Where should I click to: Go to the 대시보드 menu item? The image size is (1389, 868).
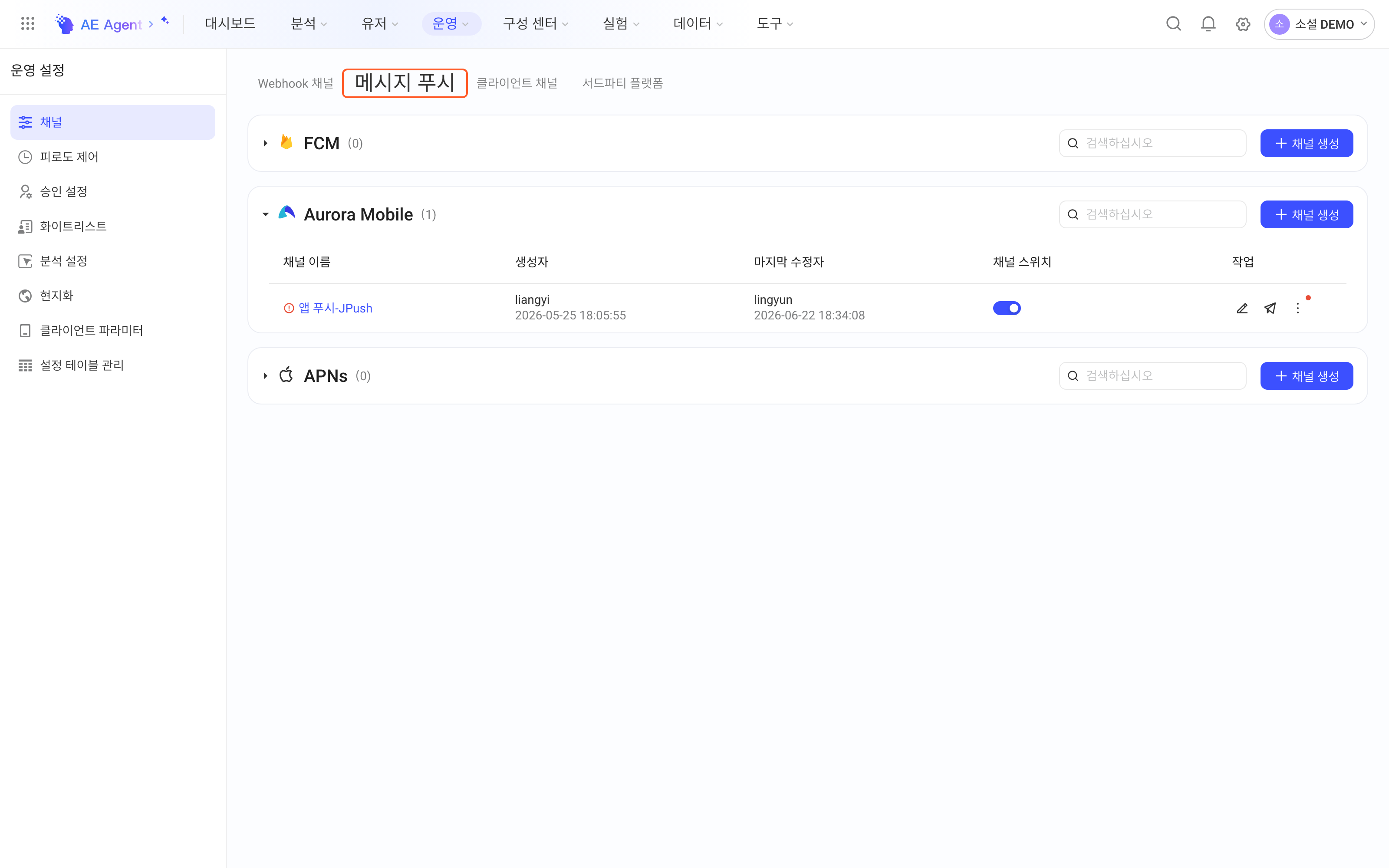[230, 23]
